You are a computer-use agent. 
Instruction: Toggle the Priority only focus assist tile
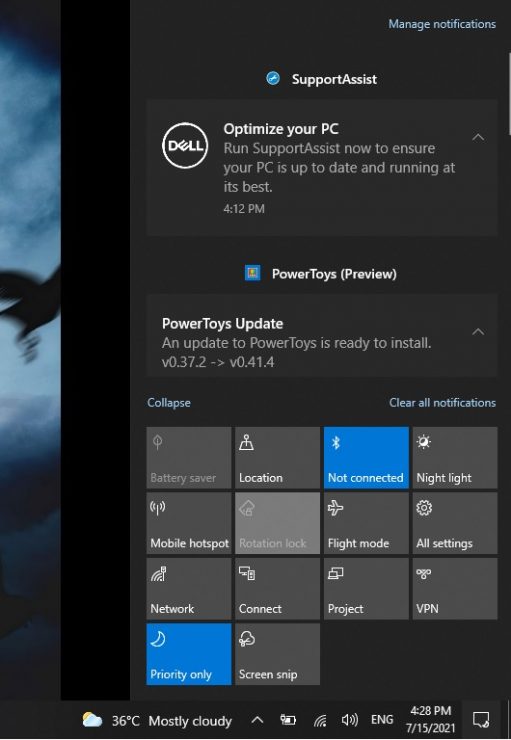(189, 654)
